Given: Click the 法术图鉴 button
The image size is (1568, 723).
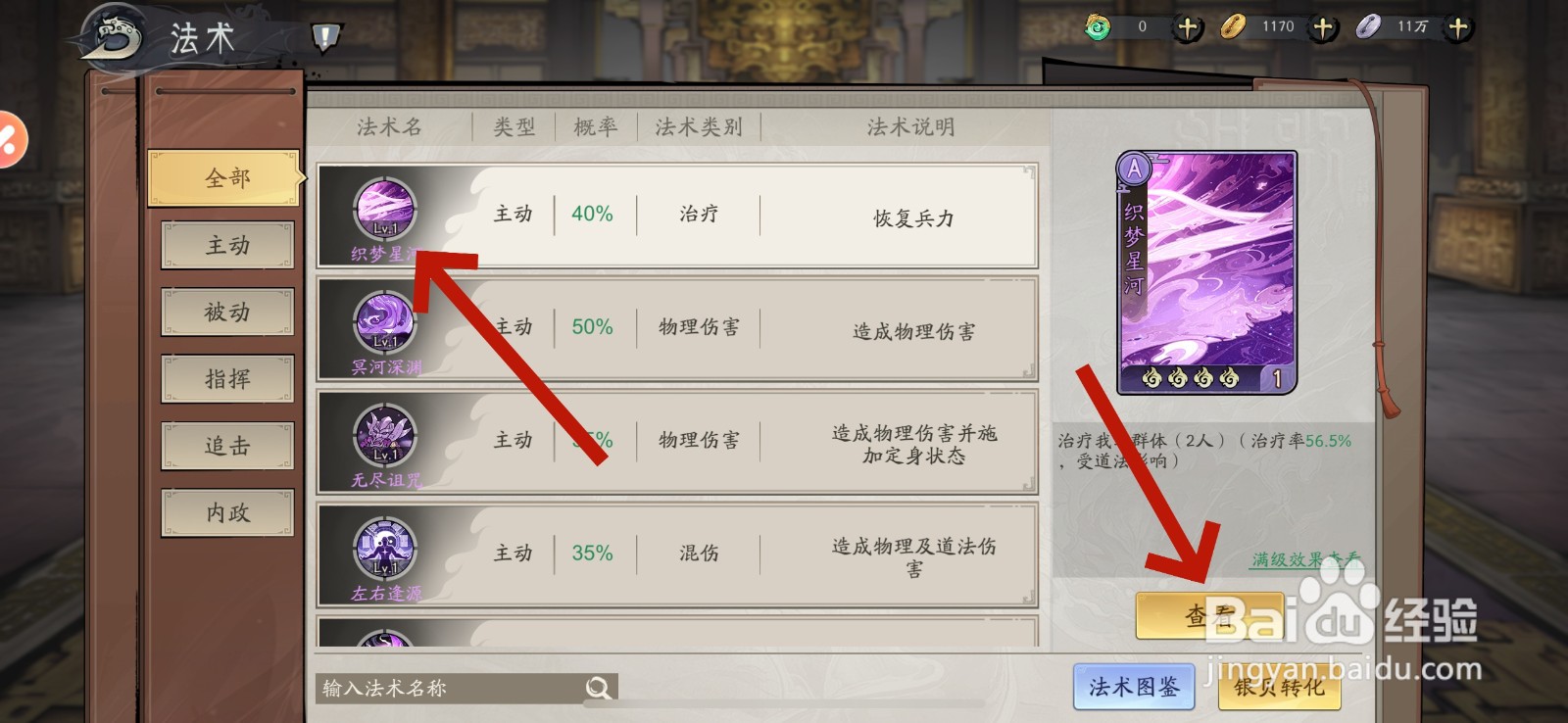Looking at the screenshot, I should tap(1134, 687).
